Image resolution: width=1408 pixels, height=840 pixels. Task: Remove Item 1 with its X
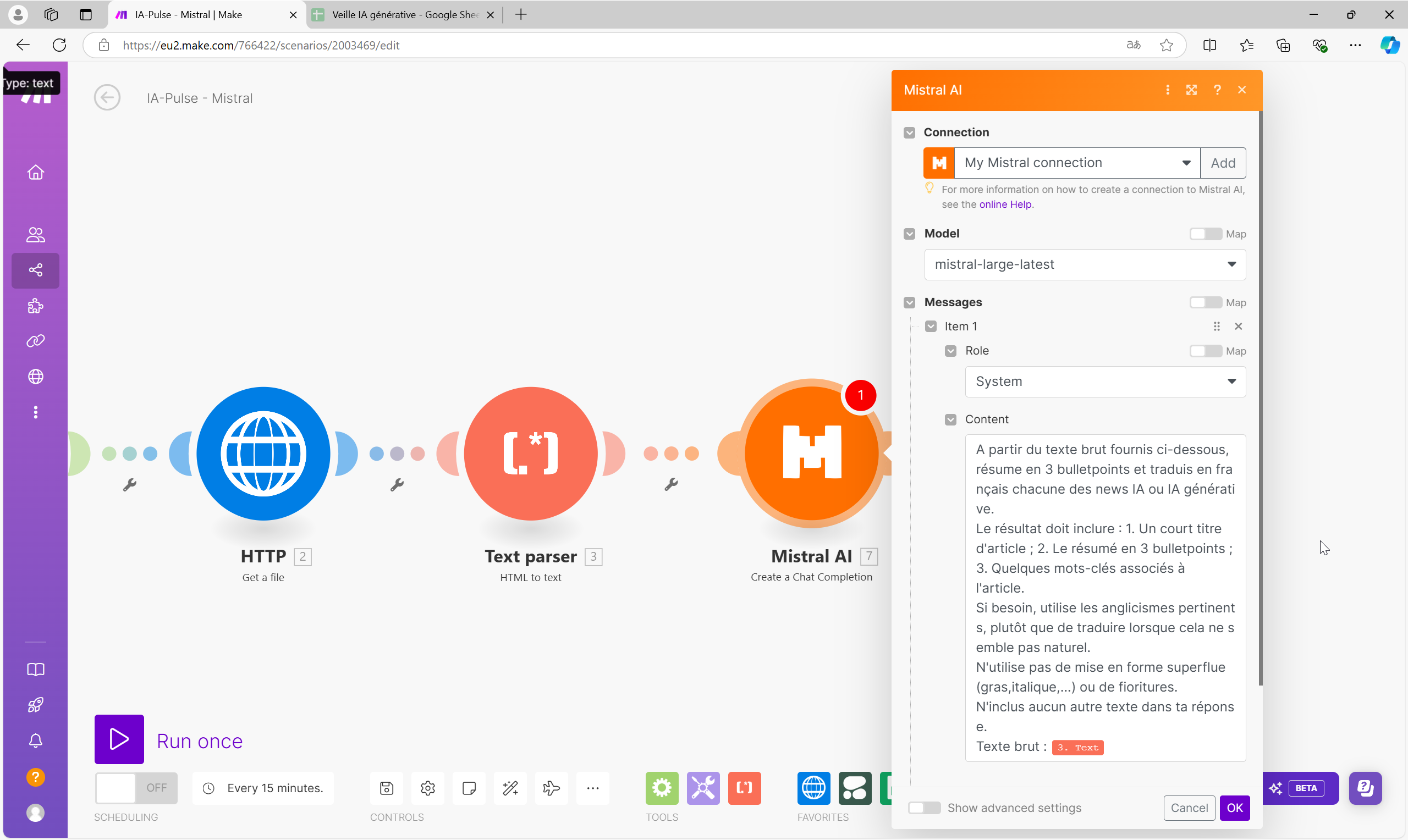pyautogui.click(x=1238, y=327)
